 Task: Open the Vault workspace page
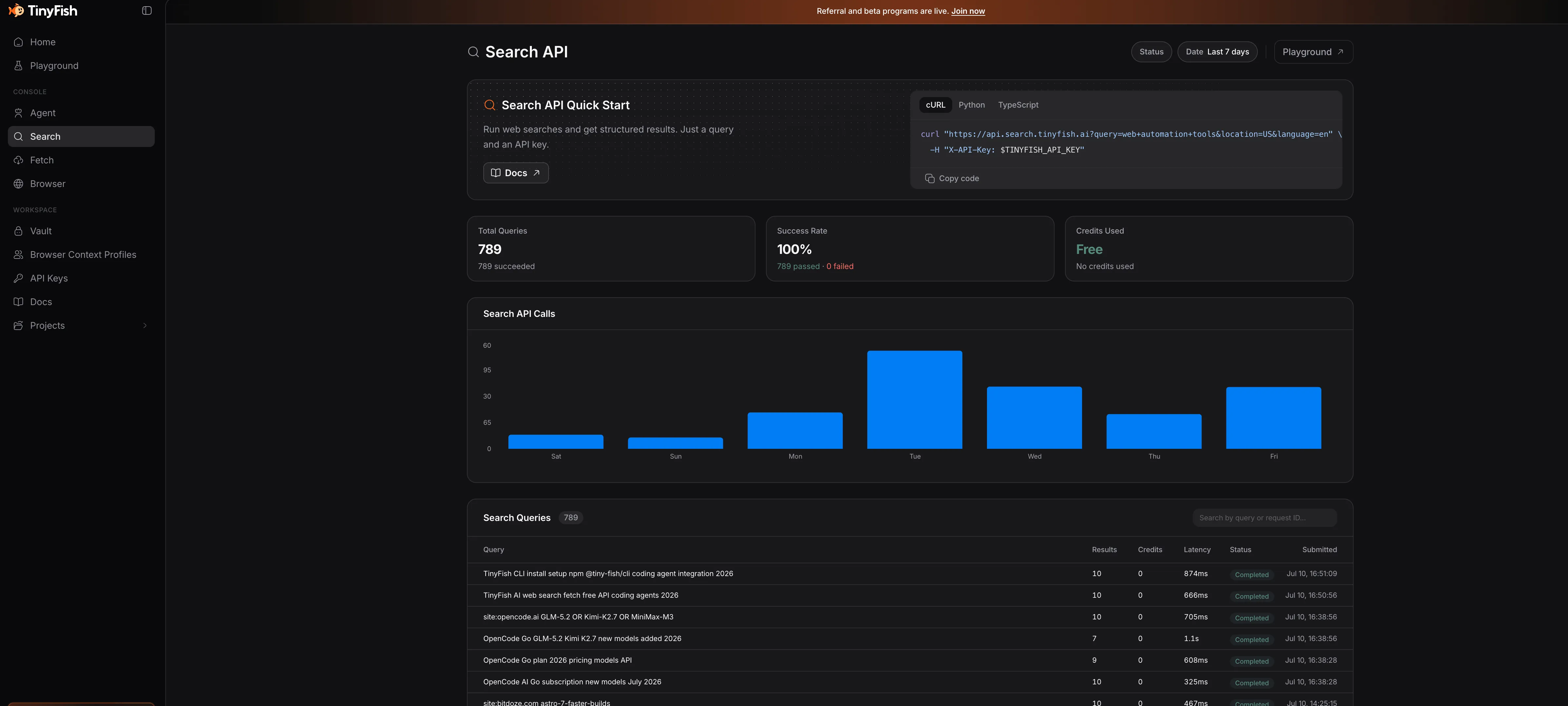point(81,231)
